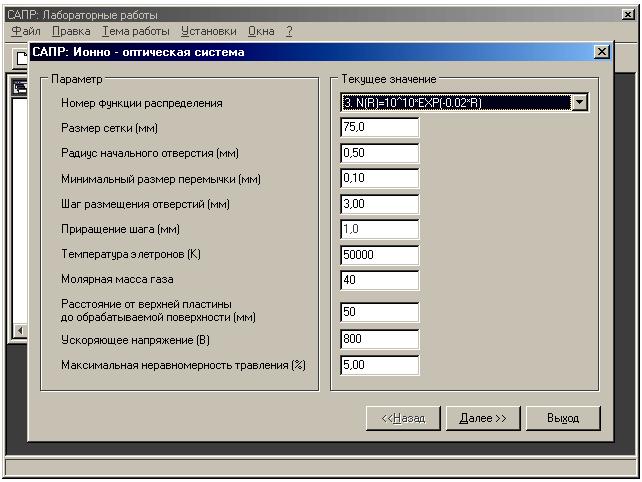Click the Максимальная неравномерность травления field 5,00
The width and height of the screenshot is (642, 482).
click(380, 365)
